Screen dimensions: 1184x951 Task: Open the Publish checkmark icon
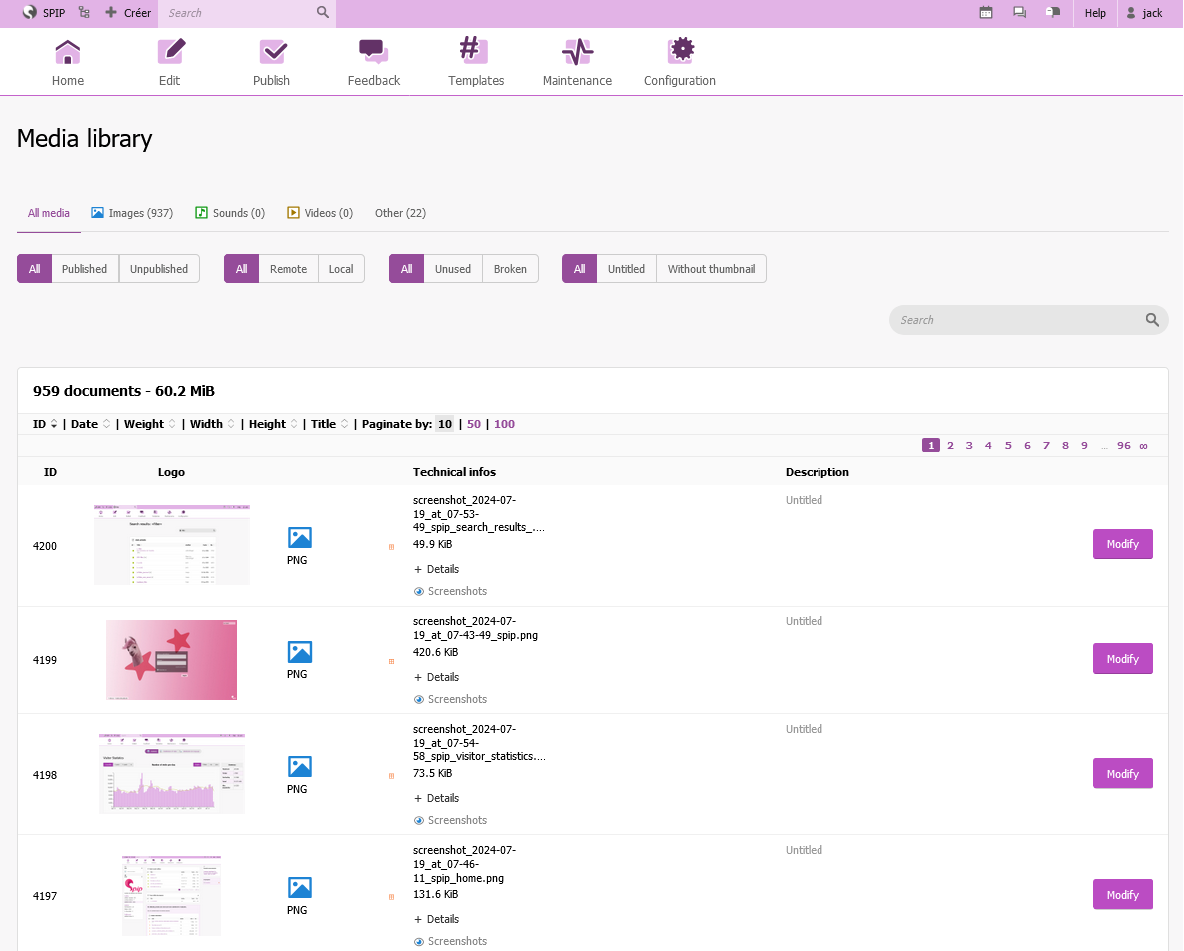pos(272,52)
